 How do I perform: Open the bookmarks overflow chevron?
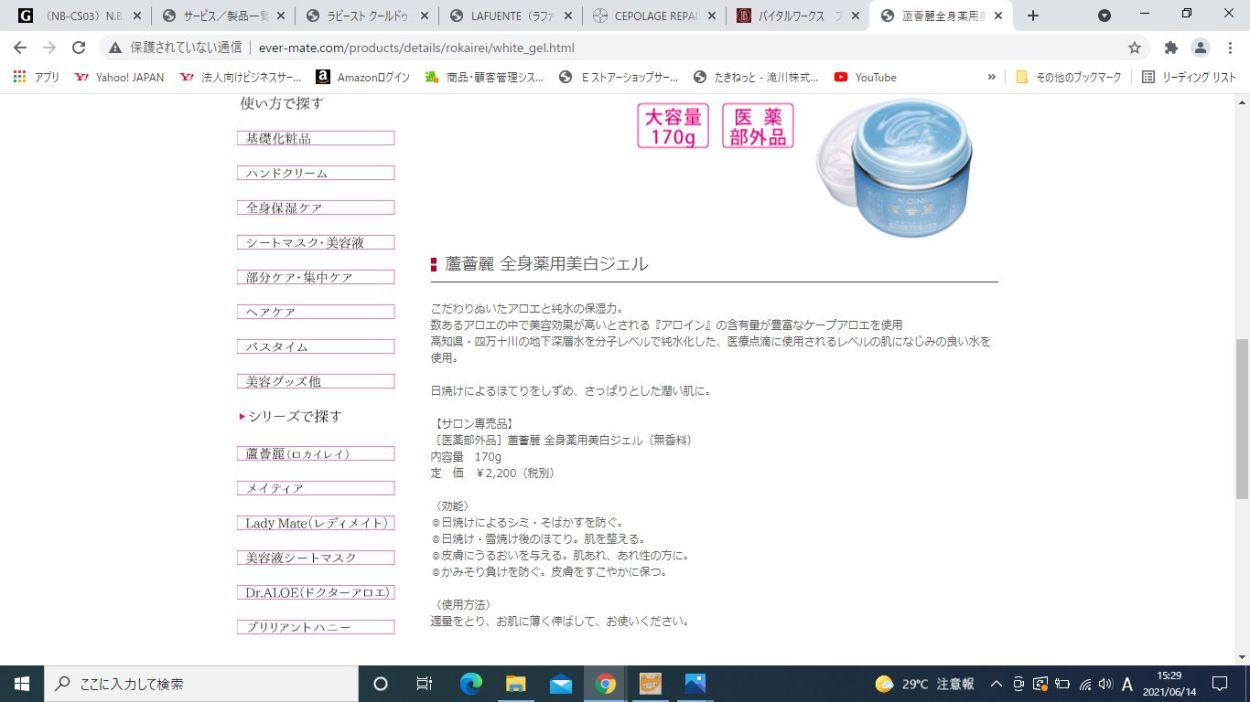[991, 77]
